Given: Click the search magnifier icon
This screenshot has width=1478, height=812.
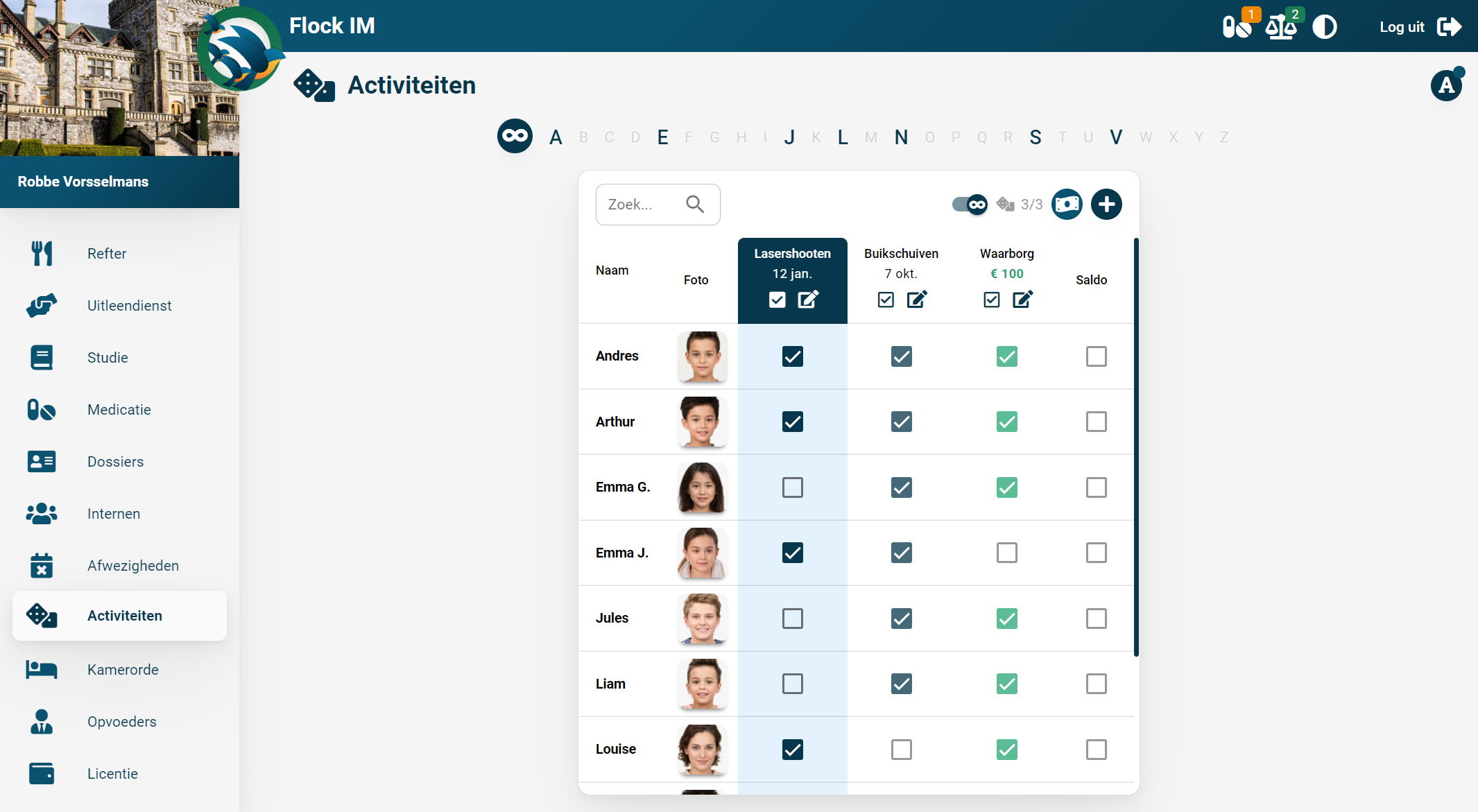Looking at the screenshot, I should click(695, 205).
